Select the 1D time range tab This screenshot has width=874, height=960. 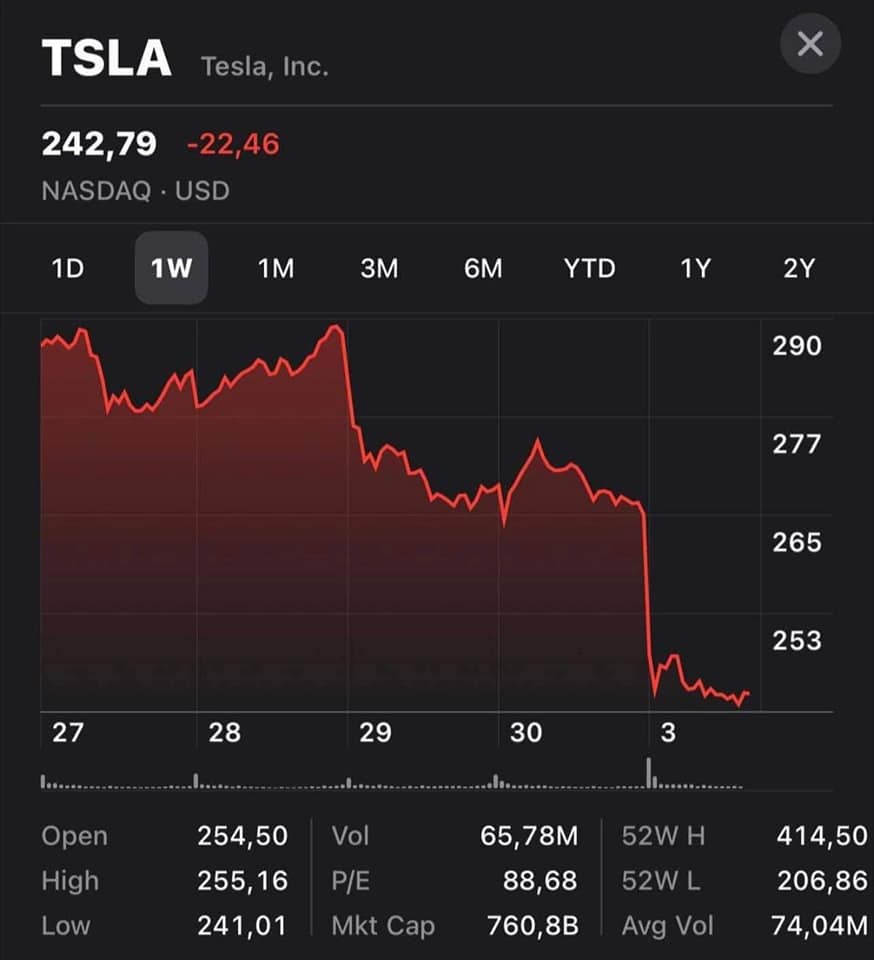click(x=67, y=269)
